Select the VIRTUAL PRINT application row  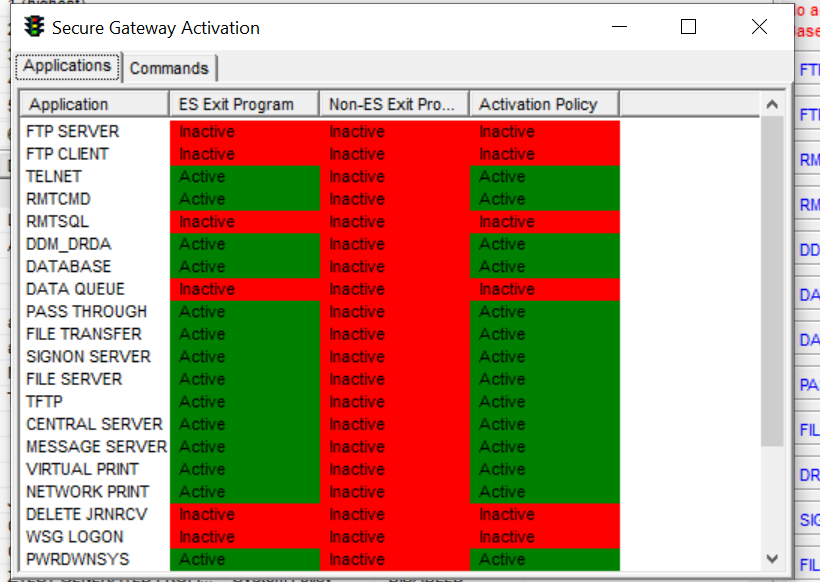coord(320,469)
